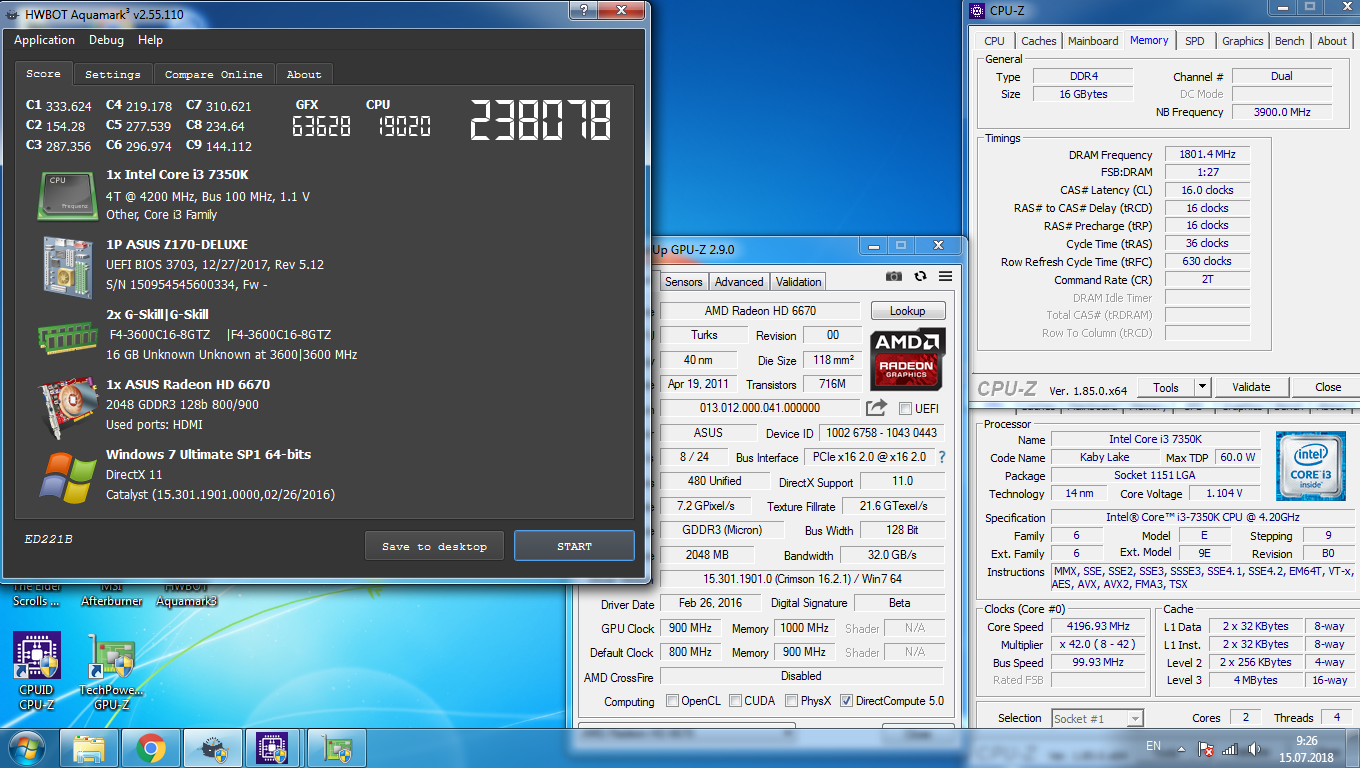Click Action Center flag tray icon
This screenshot has width=1360, height=768.
[1207, 748]
